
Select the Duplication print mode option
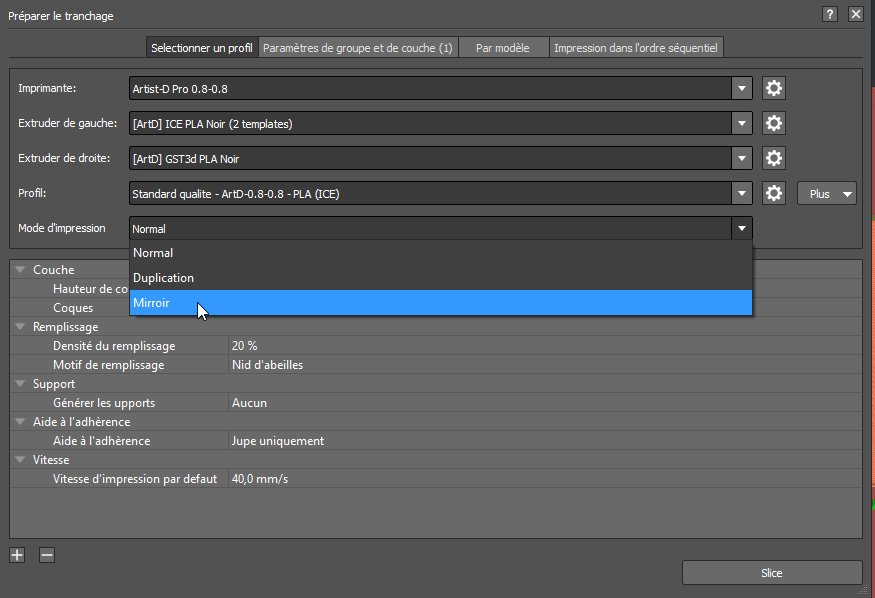tap(441, 278)
